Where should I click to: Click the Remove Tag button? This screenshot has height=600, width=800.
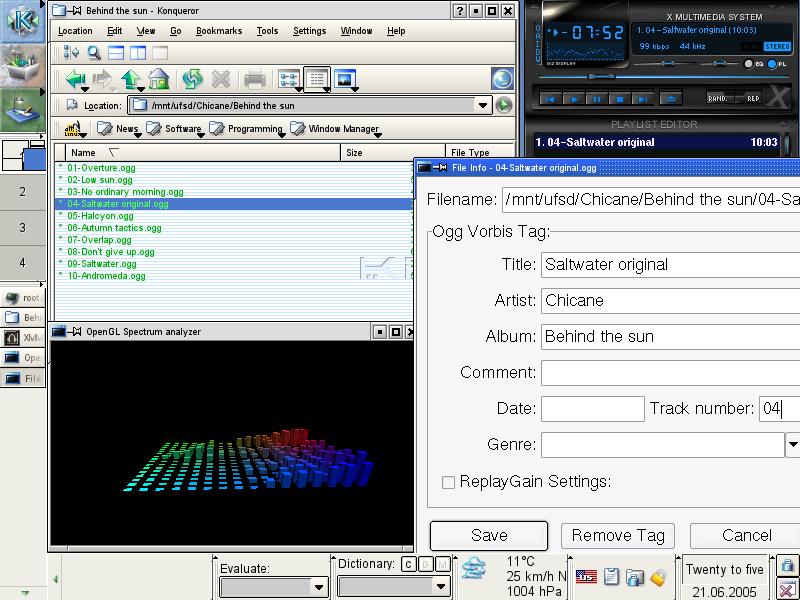(618, 535)
